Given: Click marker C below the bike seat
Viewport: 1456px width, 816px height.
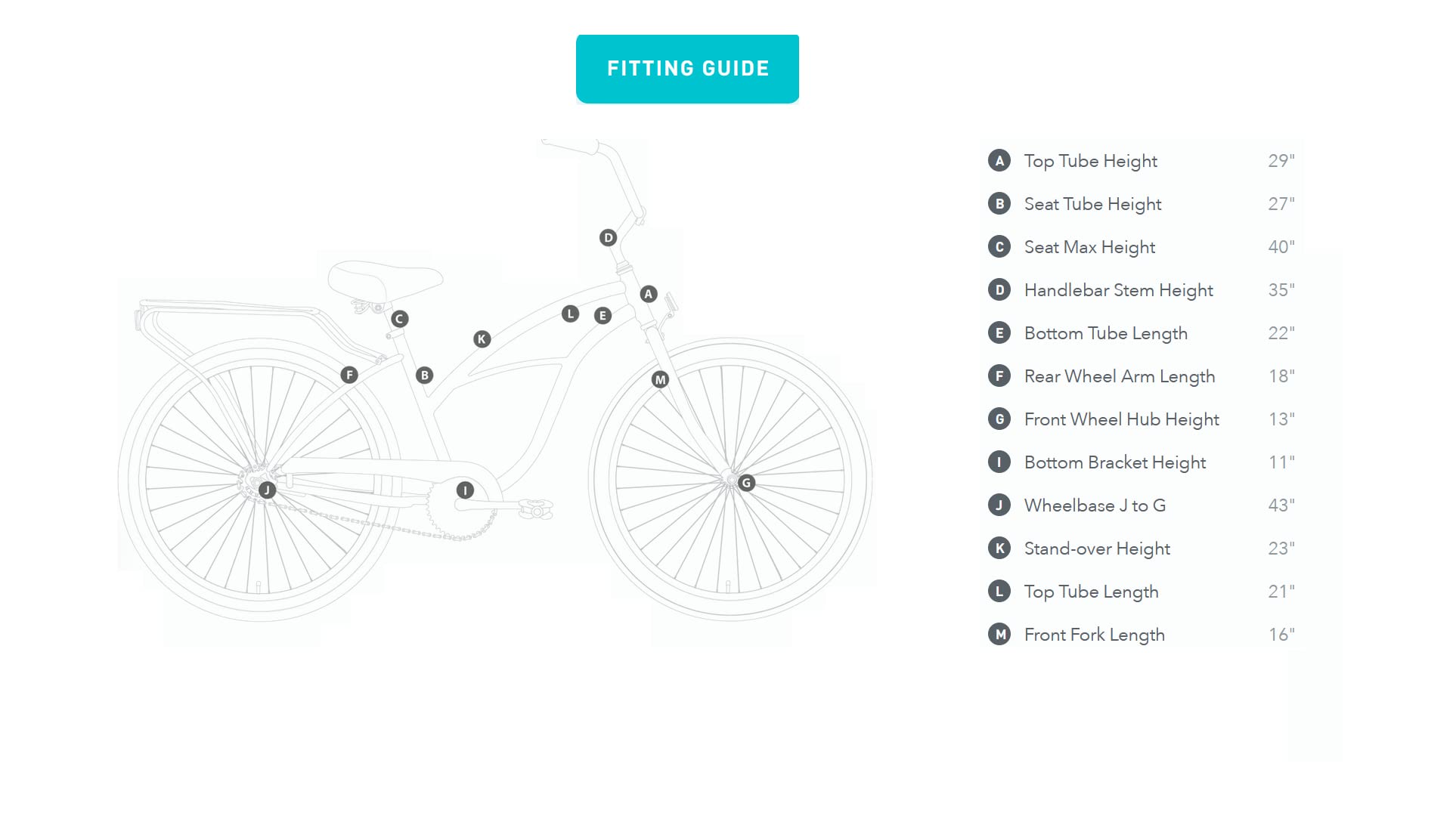Looking at the screenshot, I should 399,319.
